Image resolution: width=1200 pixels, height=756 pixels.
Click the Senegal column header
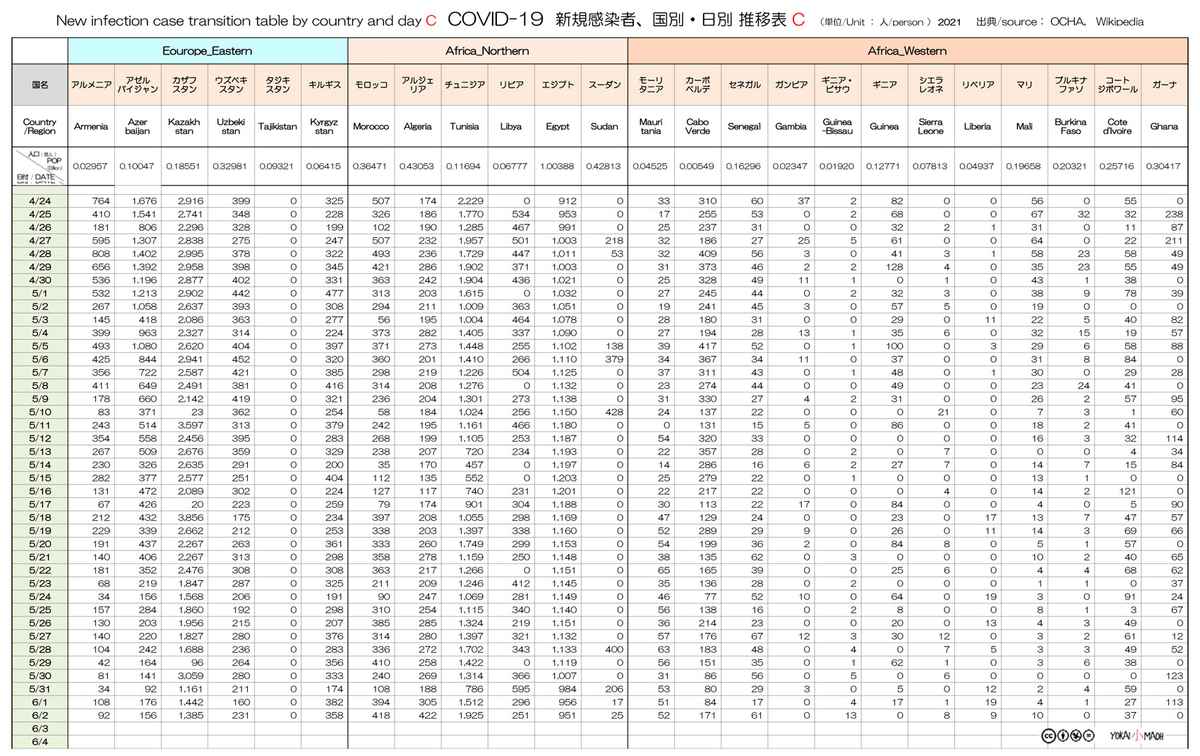point(744,127)
